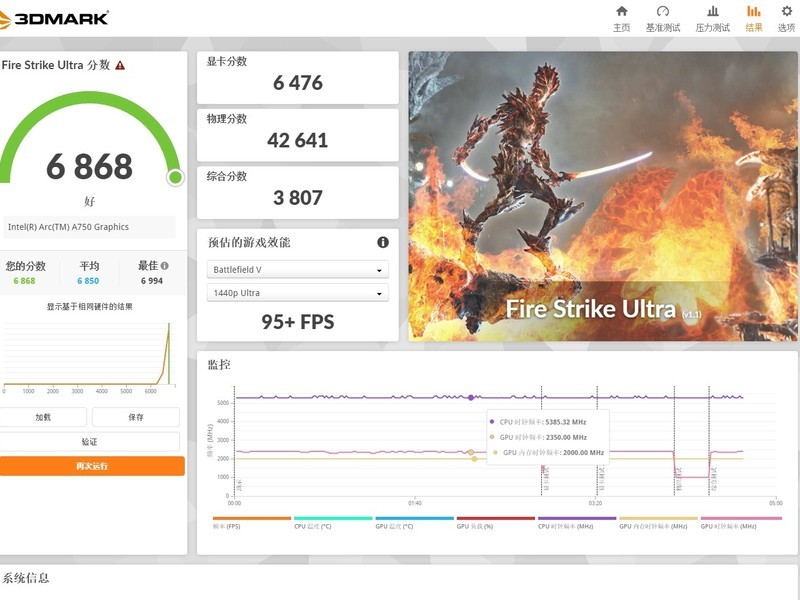Click the info icon beside 最佳
Viewport: 800px width, 600px height.
point(164,266)
